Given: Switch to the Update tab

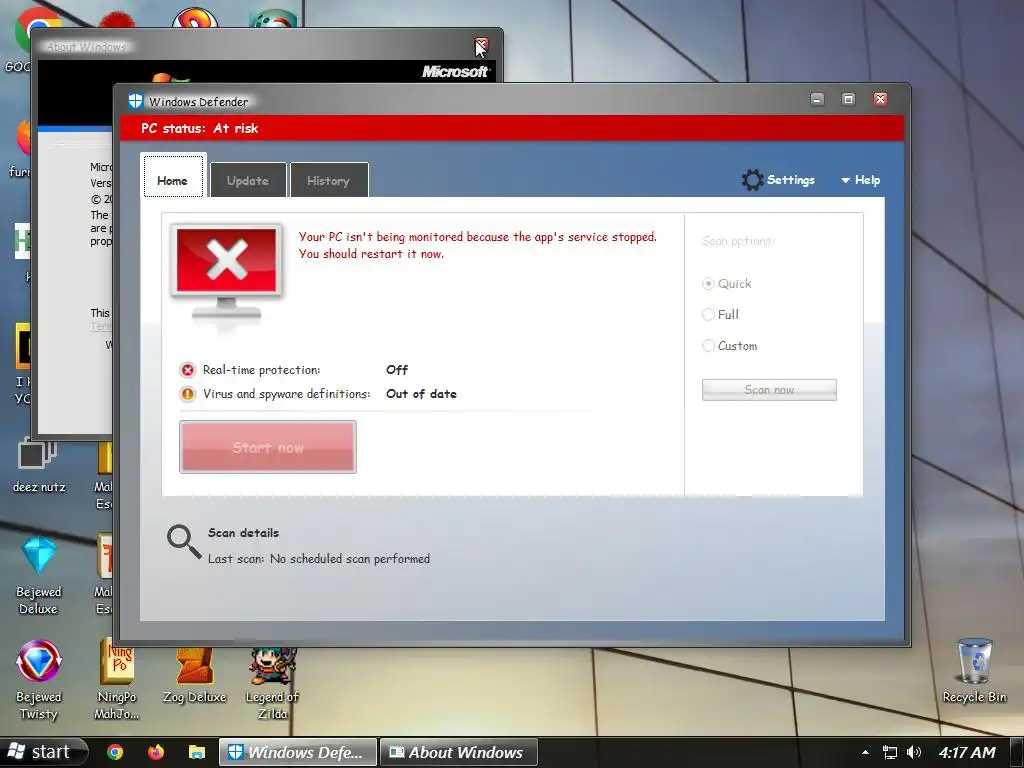Looking at the screenshot, I should [x=248, y=180].
